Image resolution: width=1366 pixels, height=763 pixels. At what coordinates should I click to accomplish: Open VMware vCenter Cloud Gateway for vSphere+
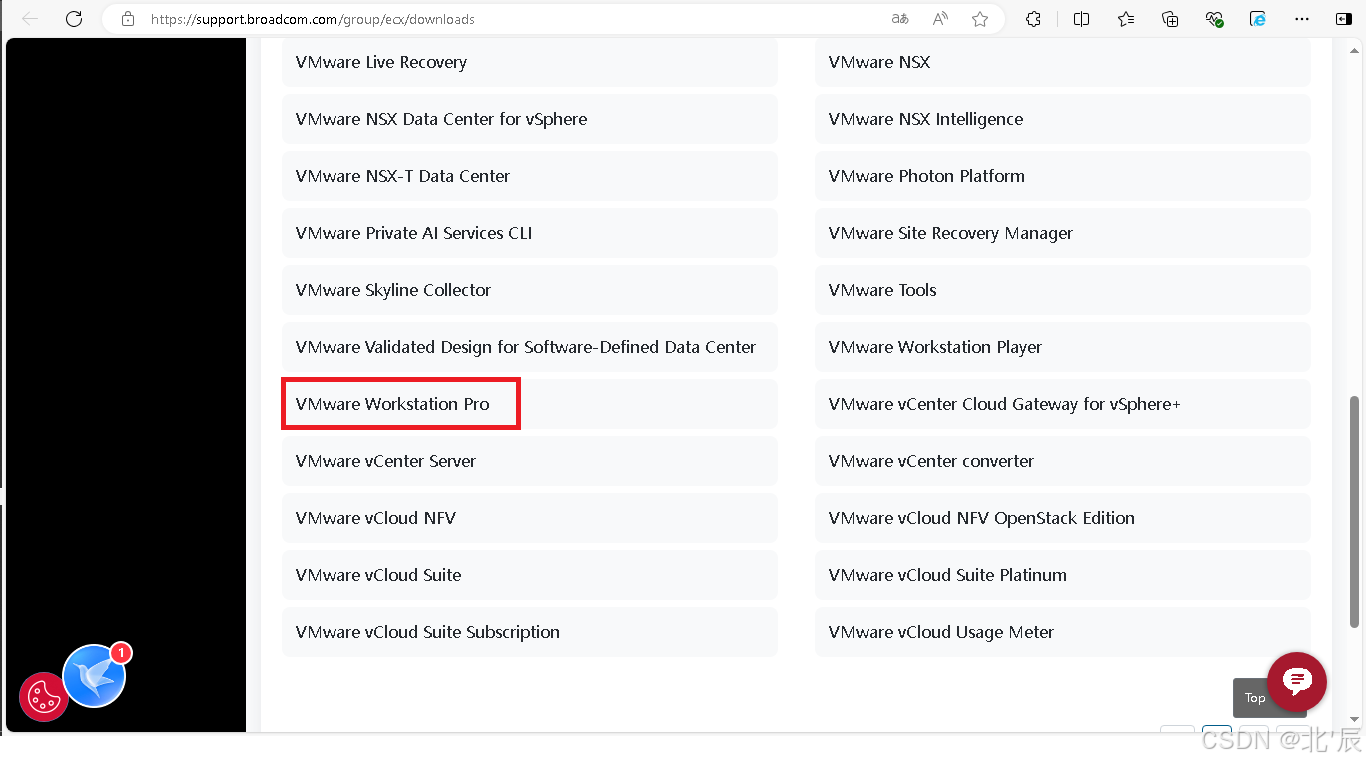(x=1062, y=404)
